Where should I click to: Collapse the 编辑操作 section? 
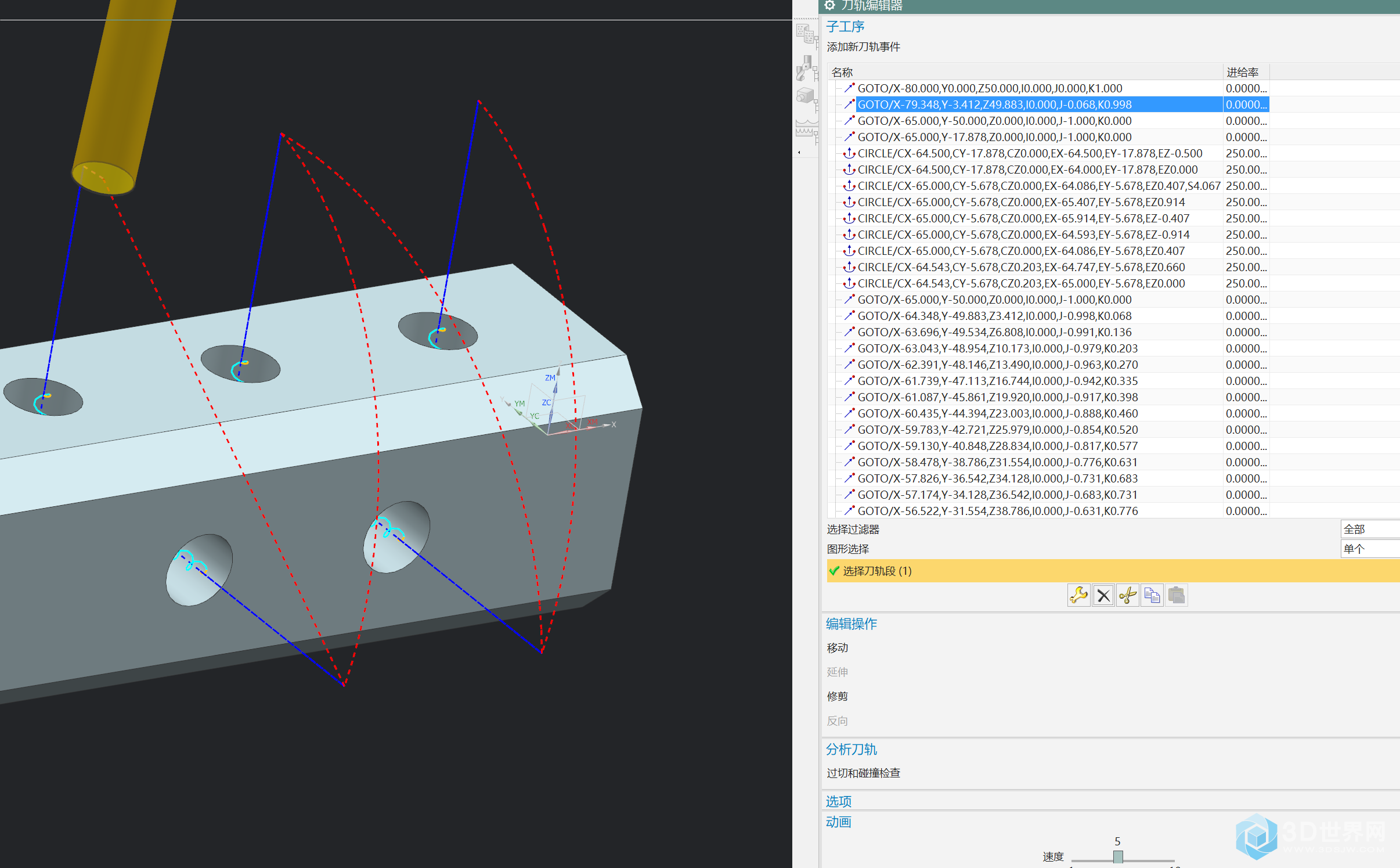851,624
